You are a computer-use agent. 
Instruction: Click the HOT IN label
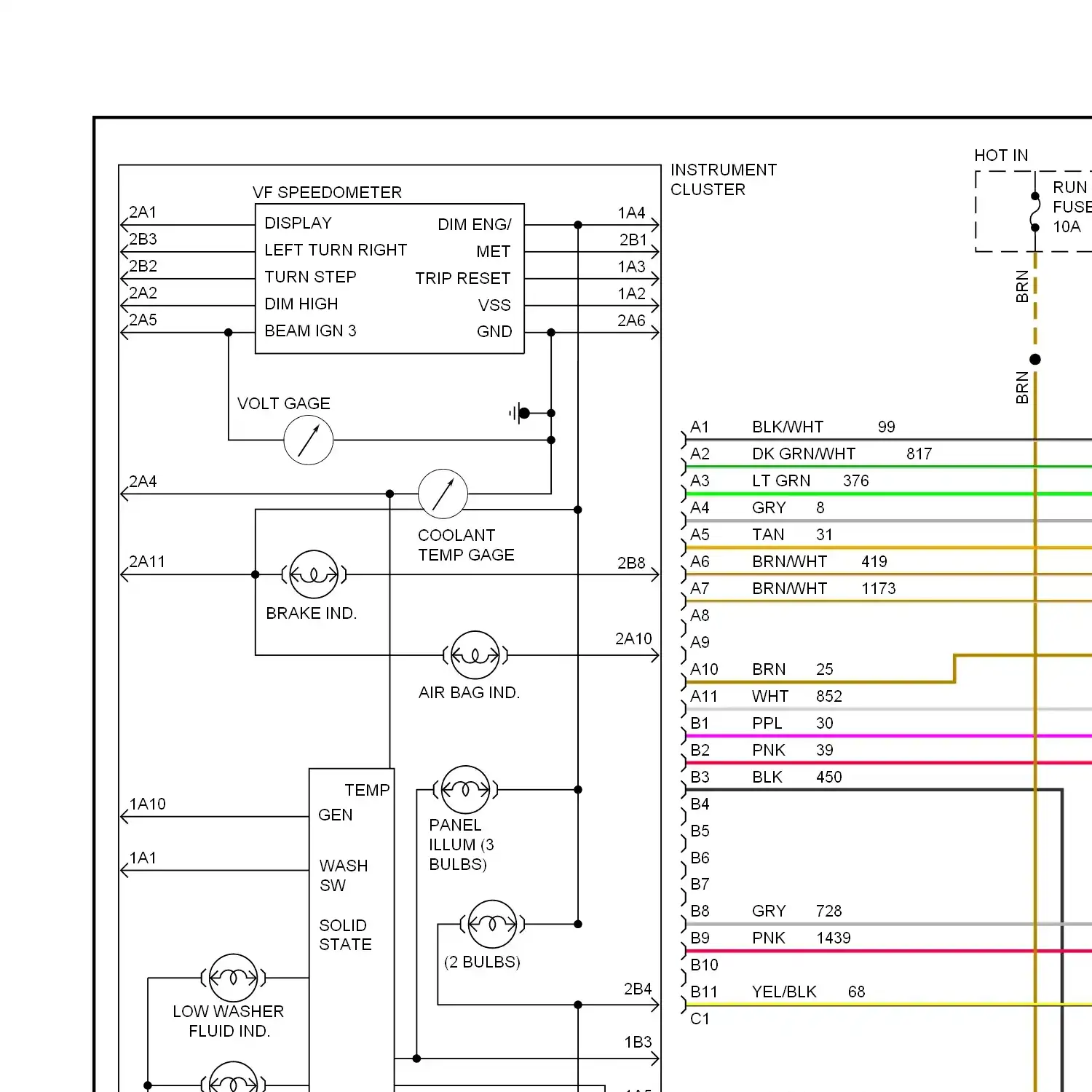point(1001,155)
